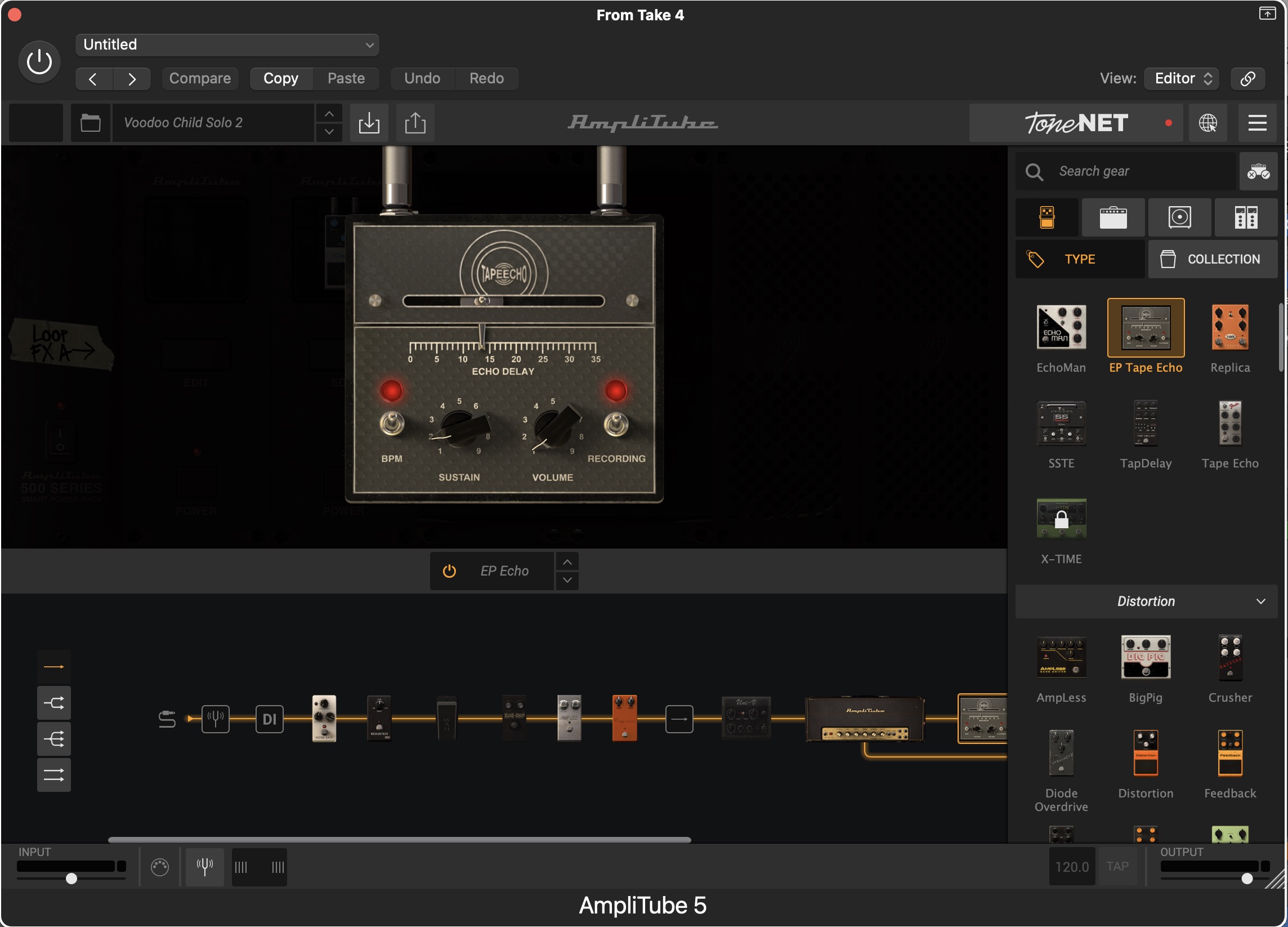Click the 120.0 BPM tempo field
Screen dimensions: 1288x927
(x=1072, y=866)
